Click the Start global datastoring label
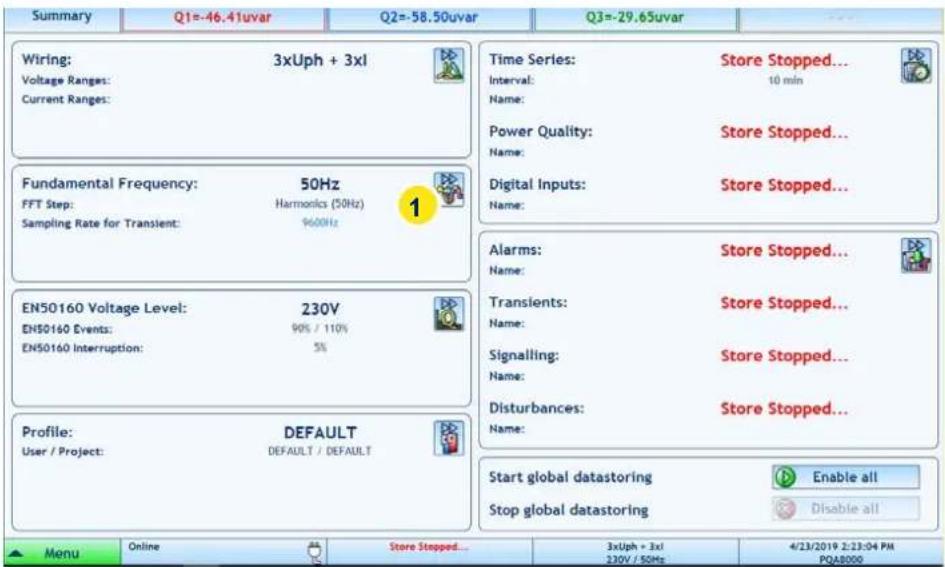Screen dimensions: 945x567 (x=570, y=477)
